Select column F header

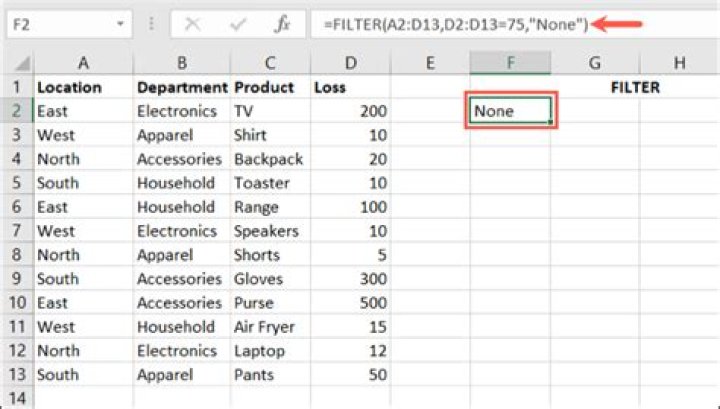510,63
